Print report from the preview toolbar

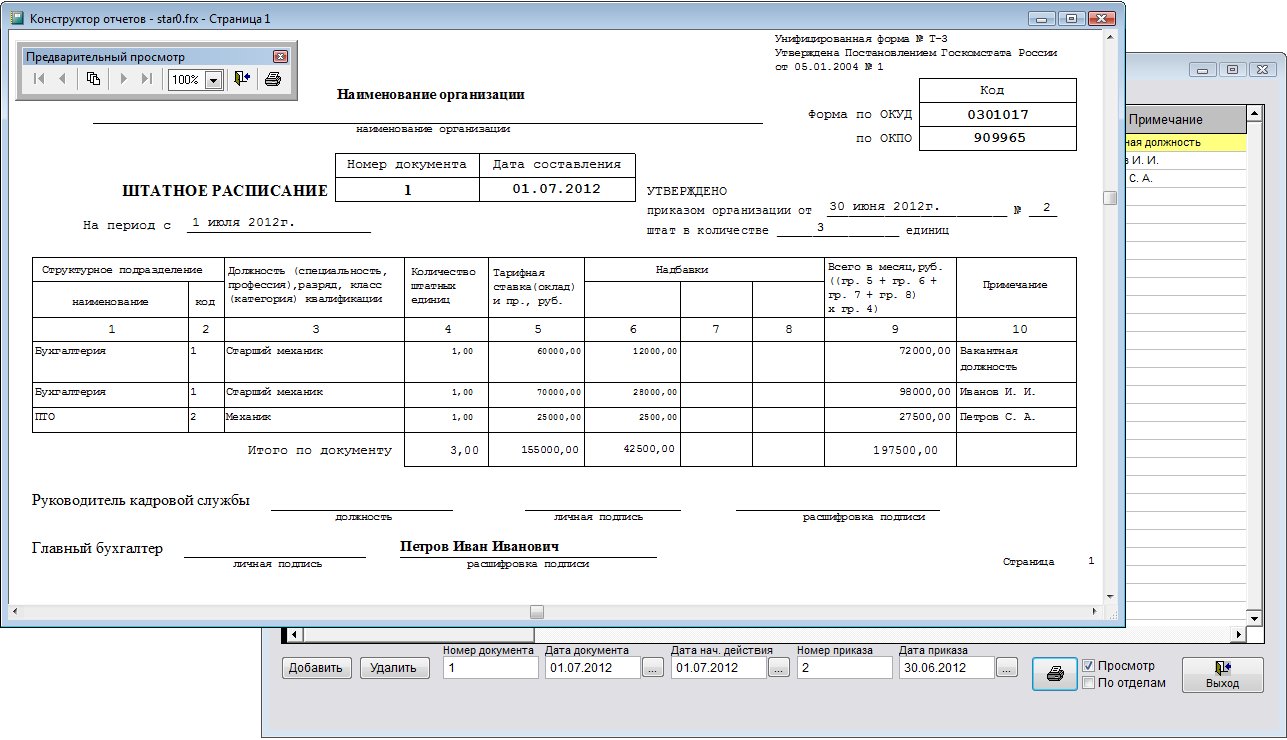point(273,79)
